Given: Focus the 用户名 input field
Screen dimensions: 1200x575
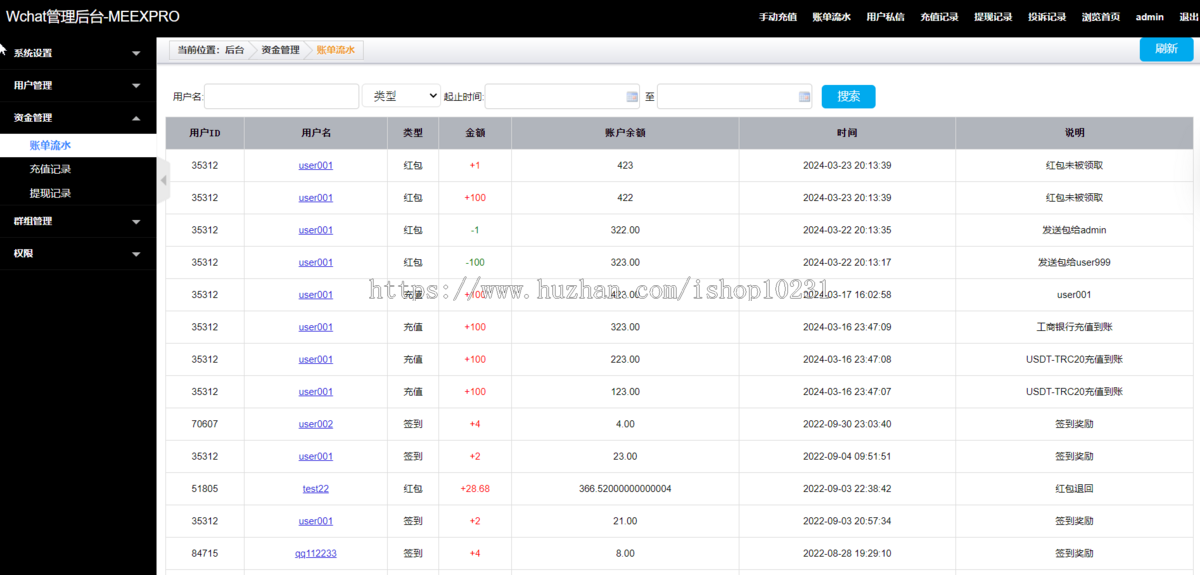Looking at the screenshot, I should pos(281,96).
